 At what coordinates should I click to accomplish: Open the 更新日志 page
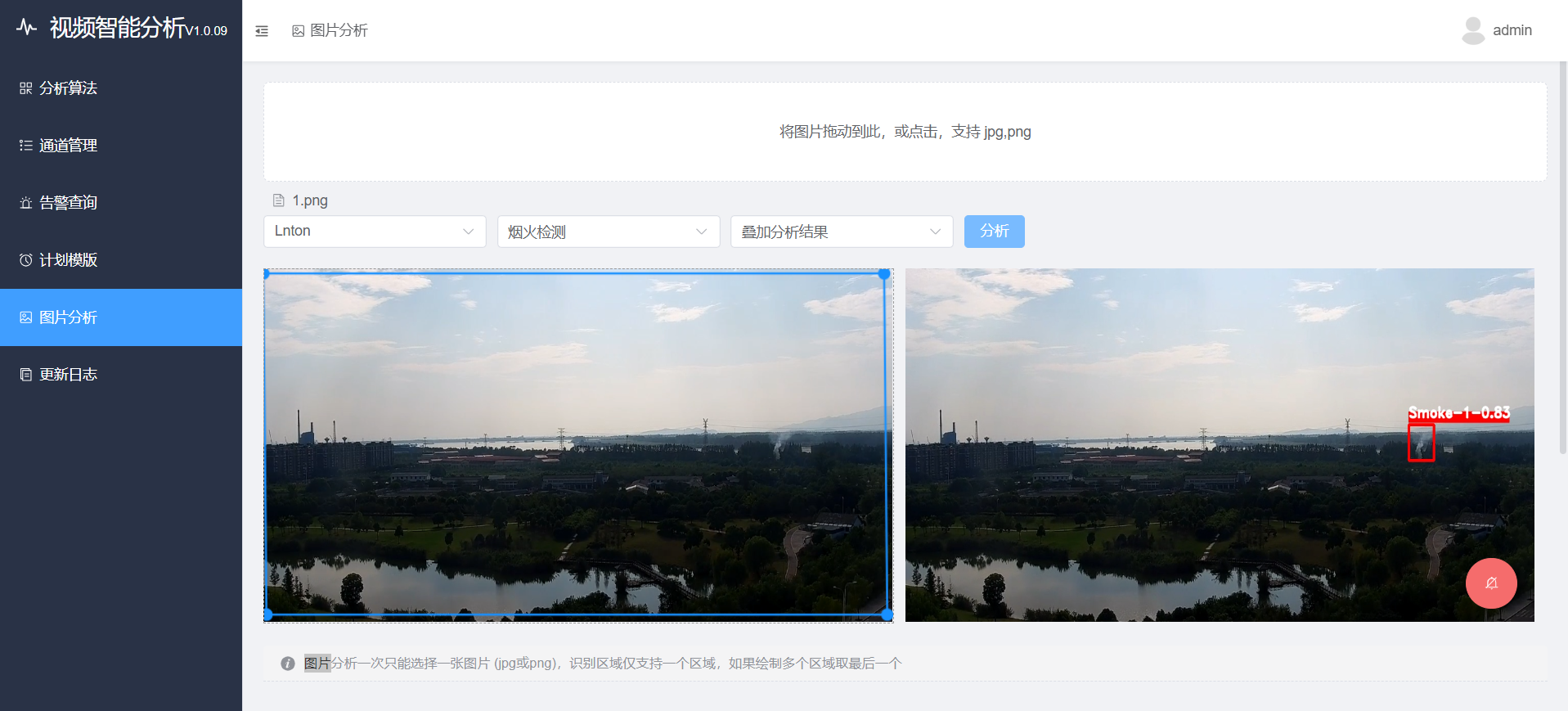point(121,375)
